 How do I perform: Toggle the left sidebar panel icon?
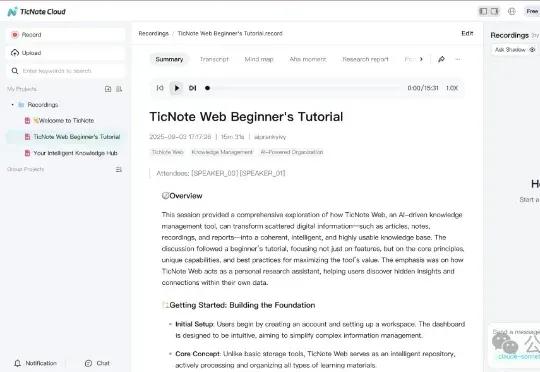click(483, 11)
